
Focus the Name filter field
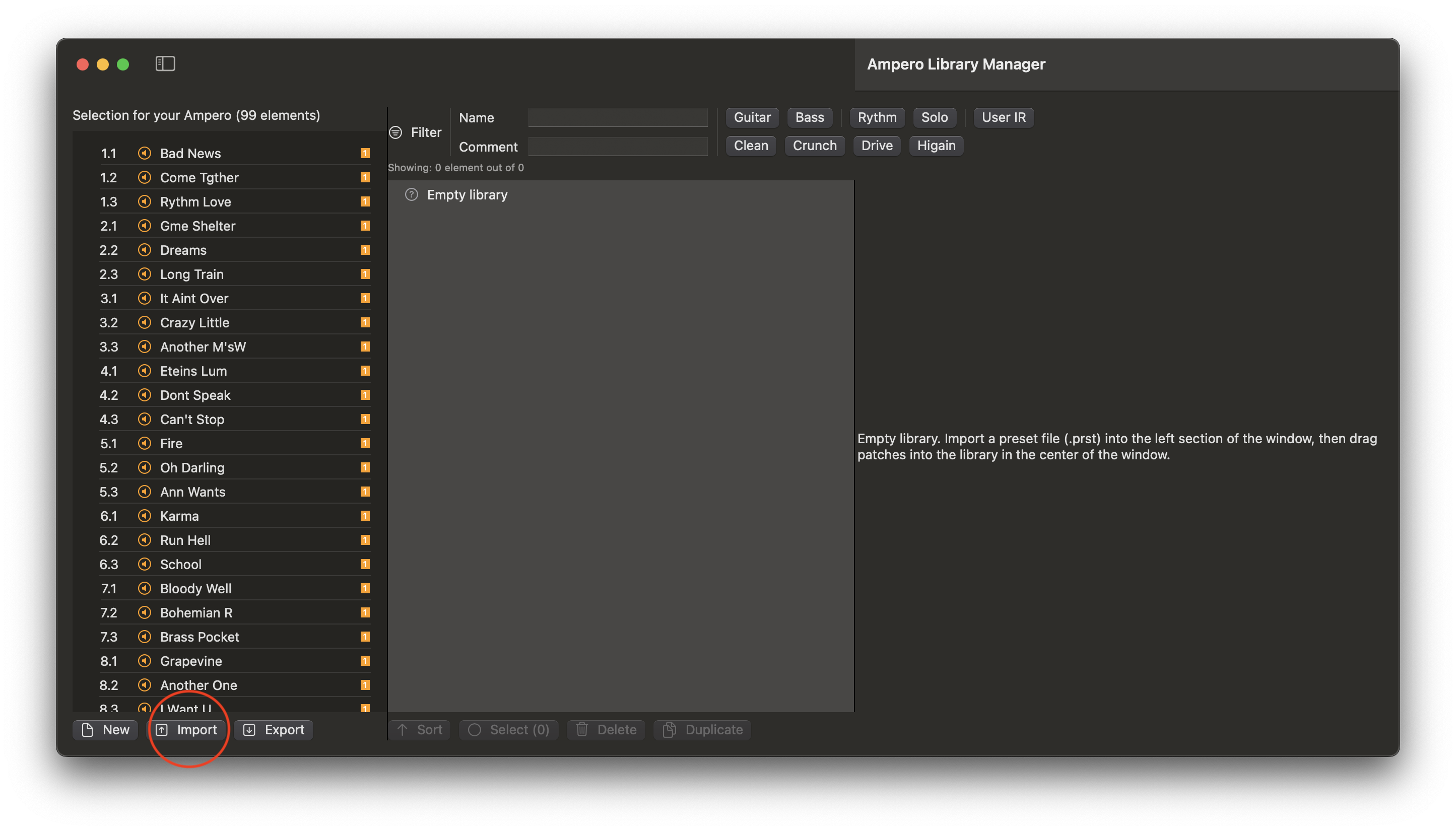pyautogui.click(x=617, y=117)
